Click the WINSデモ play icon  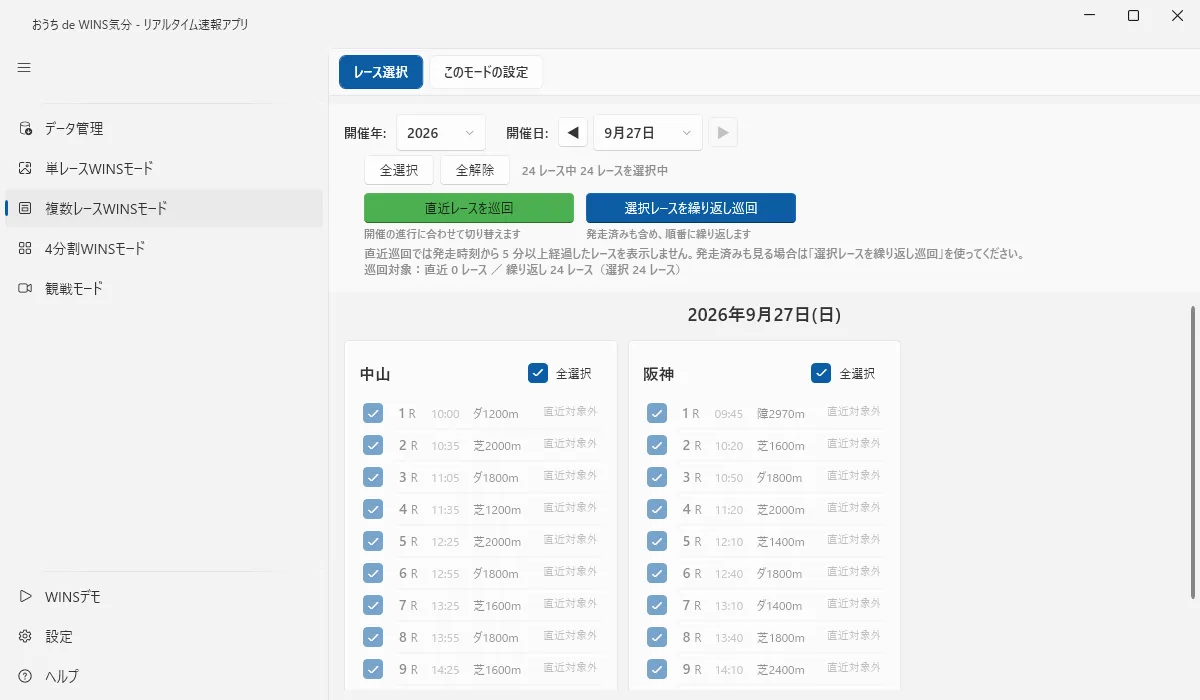[25, 597]
